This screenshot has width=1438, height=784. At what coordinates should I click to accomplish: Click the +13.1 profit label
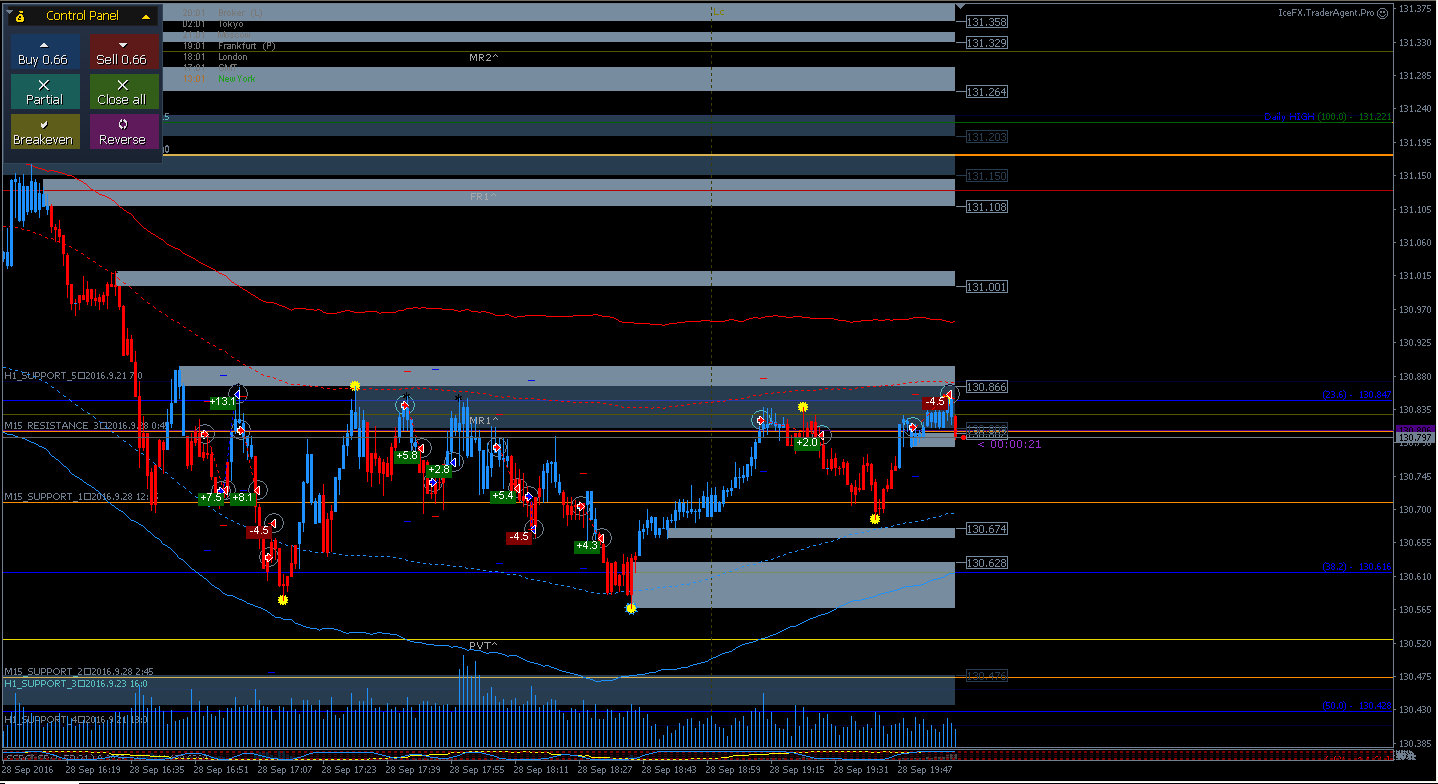[223, 402]
